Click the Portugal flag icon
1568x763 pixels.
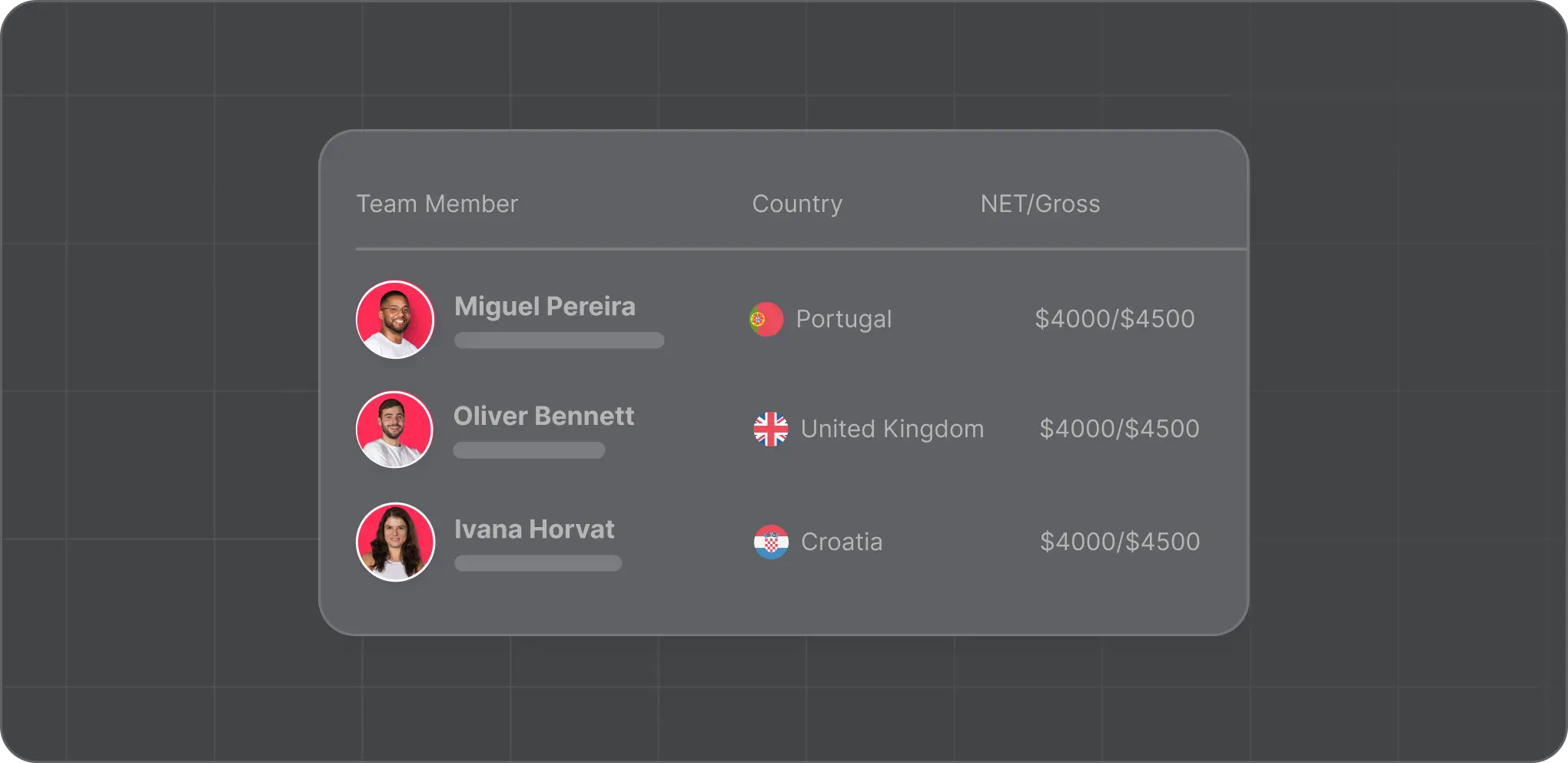coord(766,319)
